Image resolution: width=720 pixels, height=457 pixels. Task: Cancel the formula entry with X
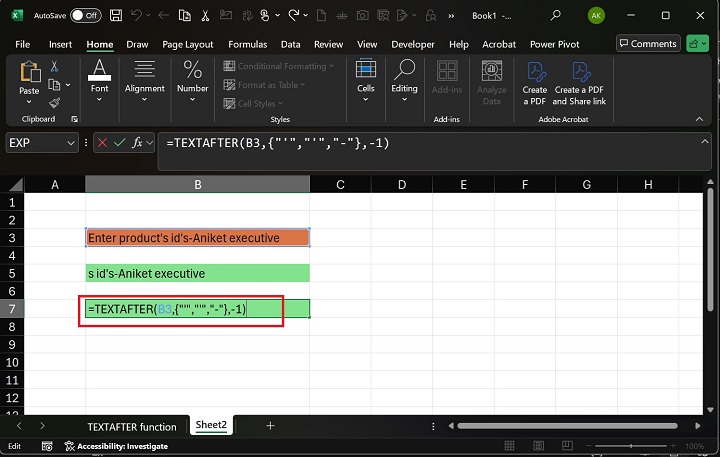101,143
